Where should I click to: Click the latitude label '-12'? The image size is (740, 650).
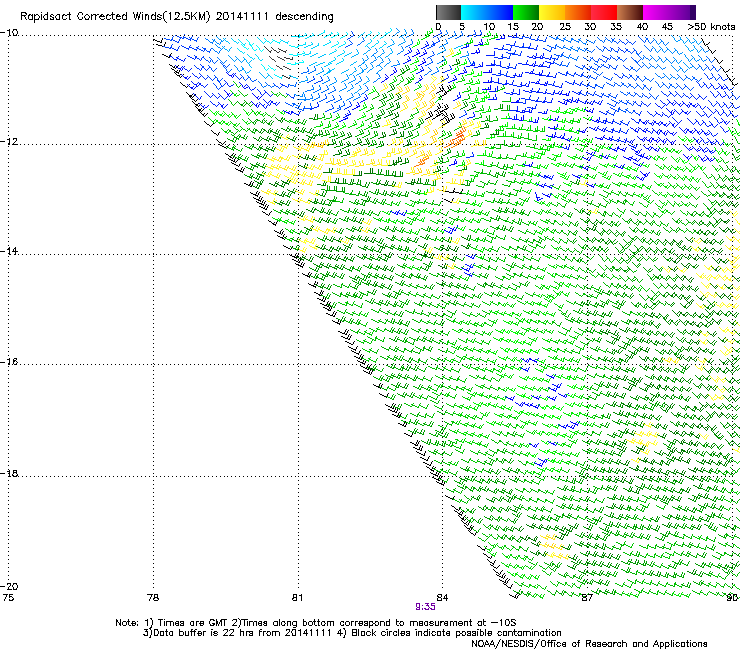pyautogui.click(x=9, y=142)
